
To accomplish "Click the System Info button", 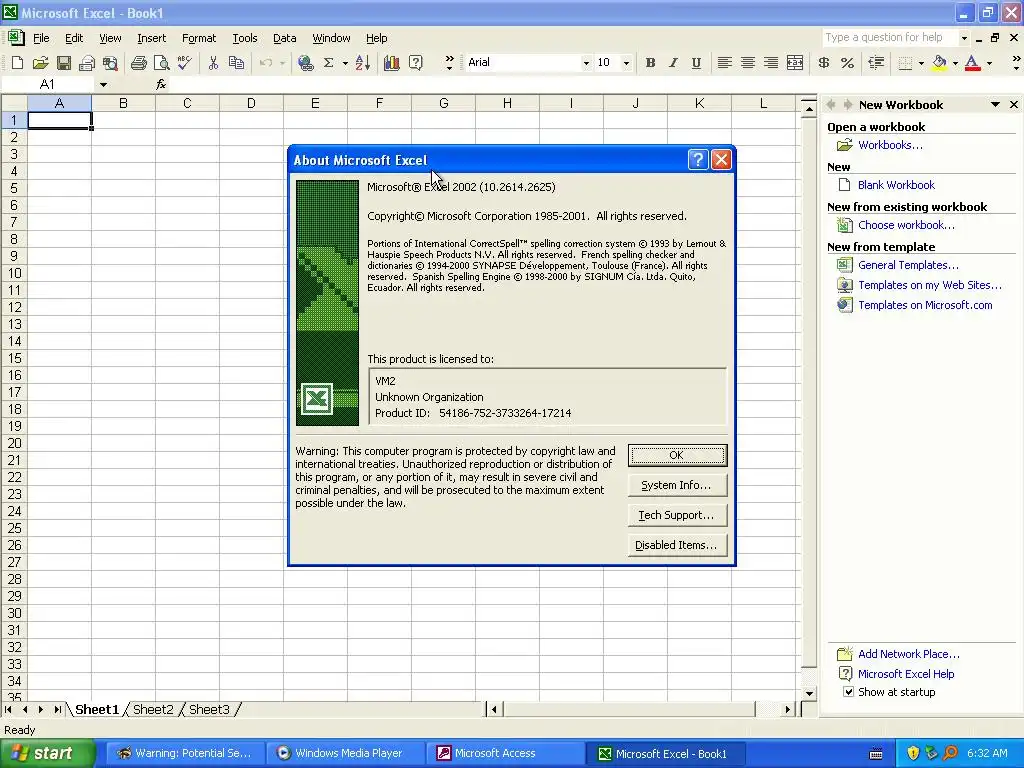I will [x=677, y=485].
